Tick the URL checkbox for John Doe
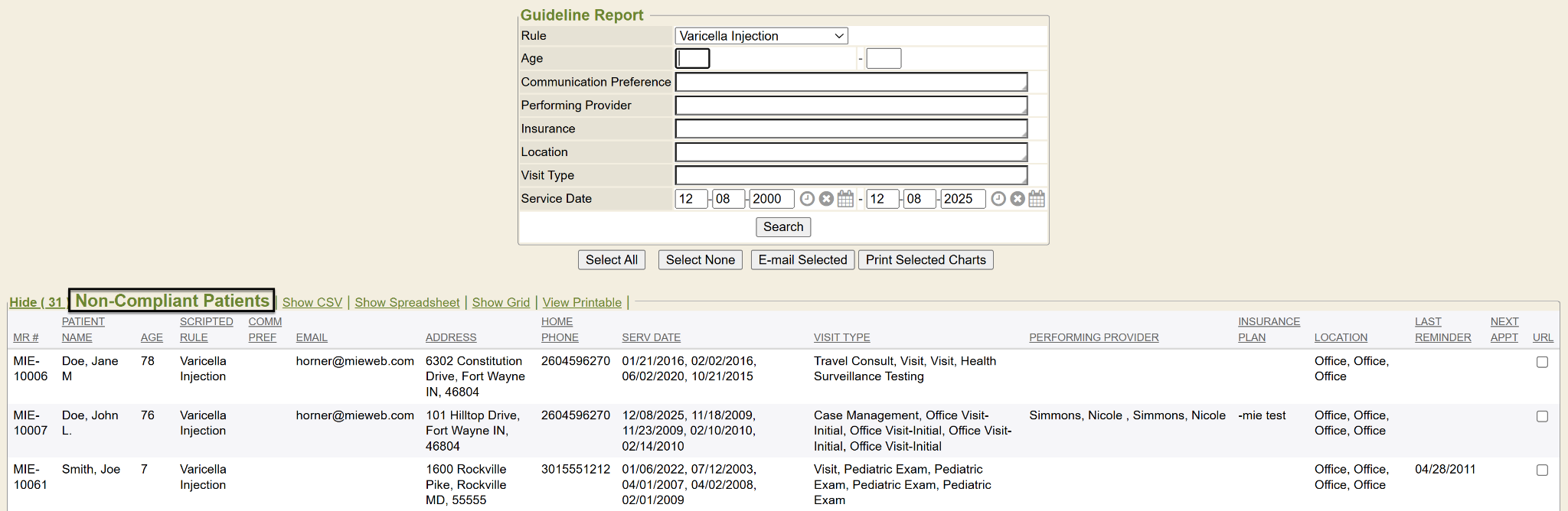Image resolution: width=1568 pixels, height=511 pixels. click(1542, 417)
